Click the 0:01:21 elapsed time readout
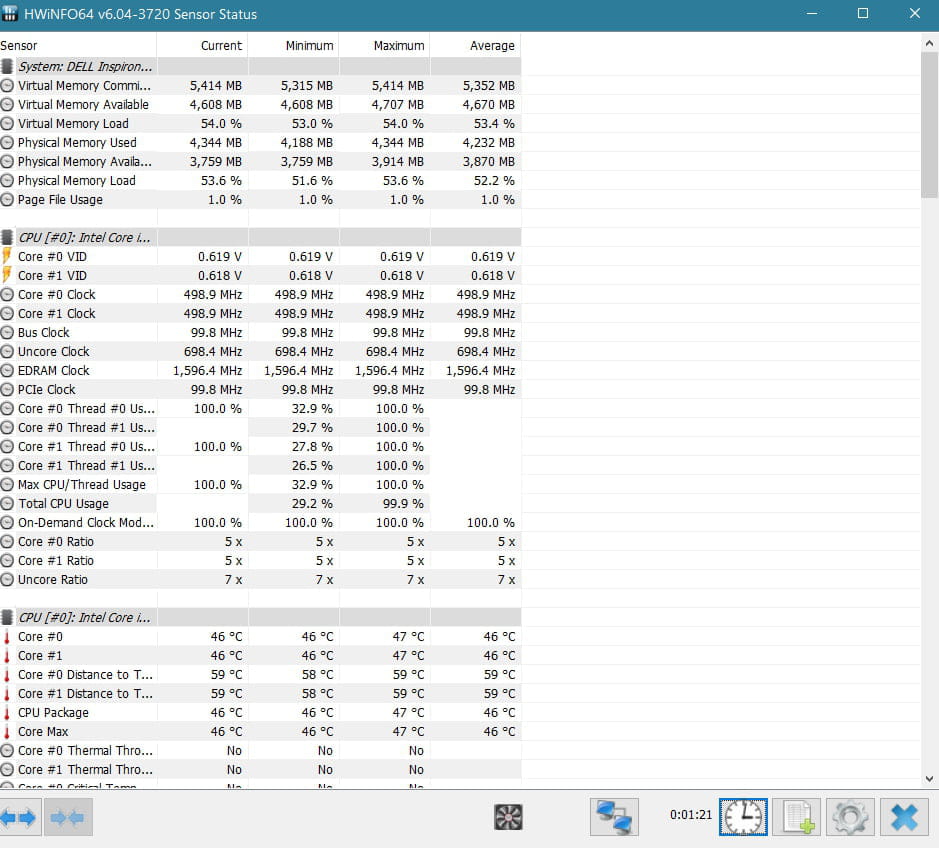 (691, 815)
